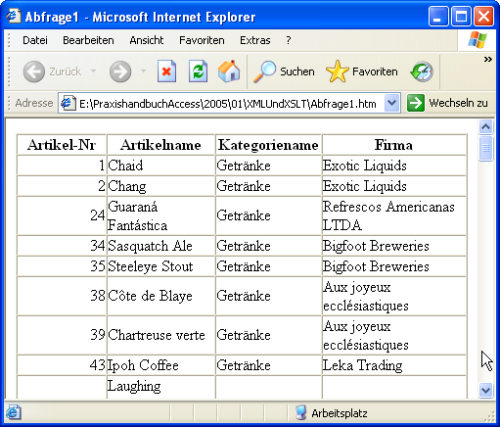Click the Guaraná Fantástica cell
This screenshot has width=500, height=427.
click(x=161, y=216)
